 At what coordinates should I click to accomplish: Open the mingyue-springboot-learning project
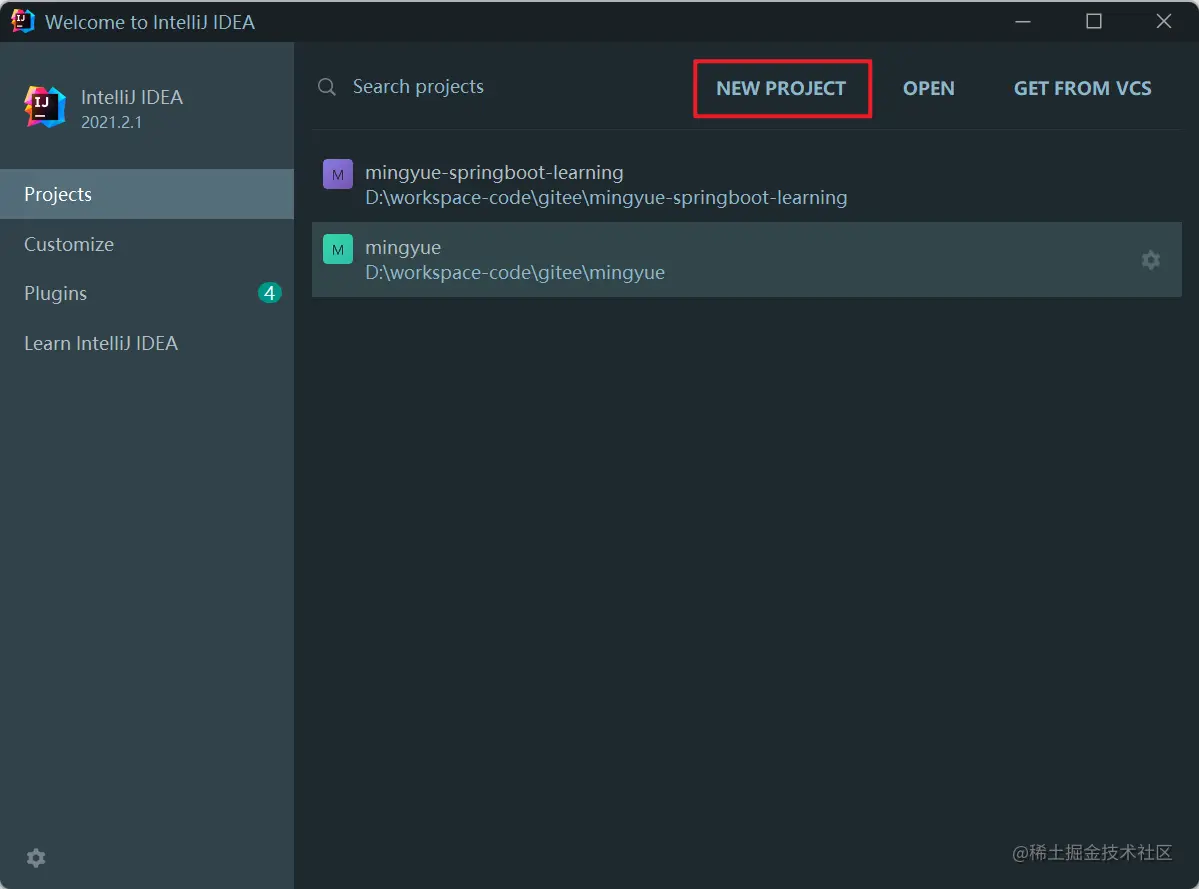(746, 184)
